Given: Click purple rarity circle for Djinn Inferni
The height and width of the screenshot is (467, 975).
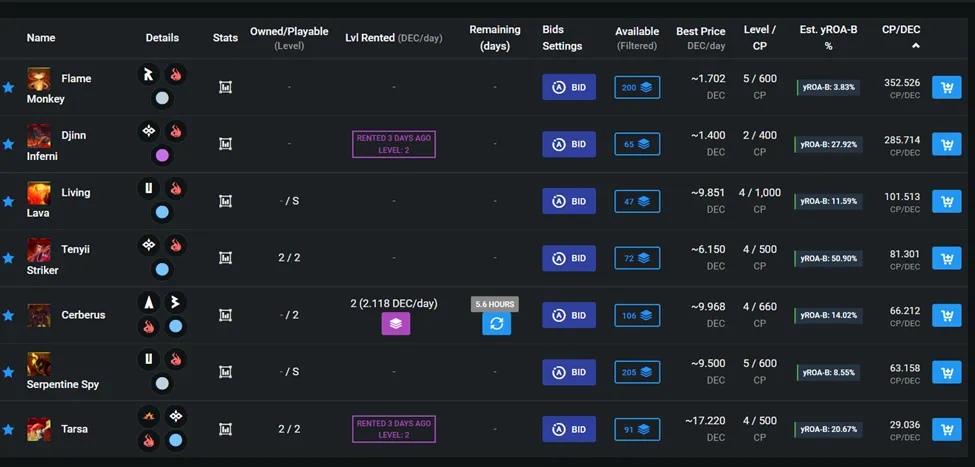Looking at the screenshot, I should (162, 155).
